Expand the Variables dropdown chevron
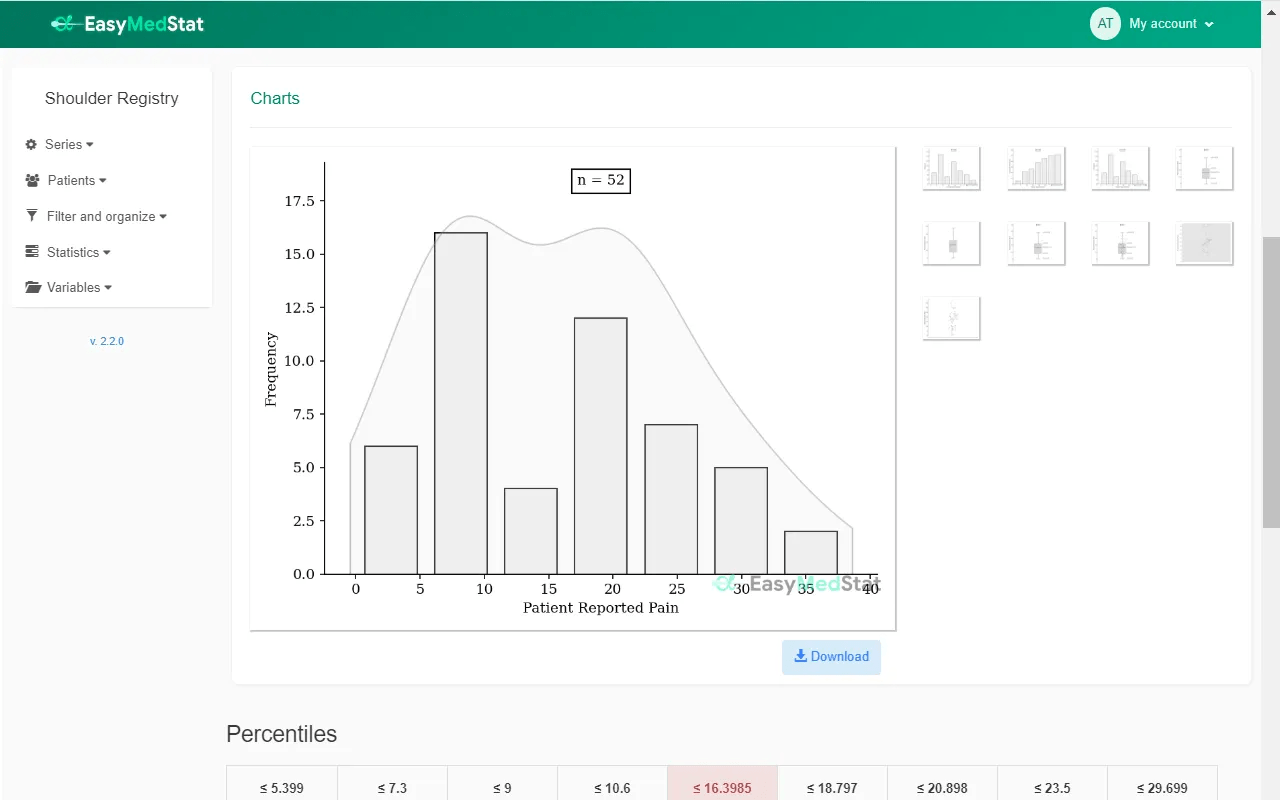Viewport: 1280px width, 800px height. click(107, 287)
